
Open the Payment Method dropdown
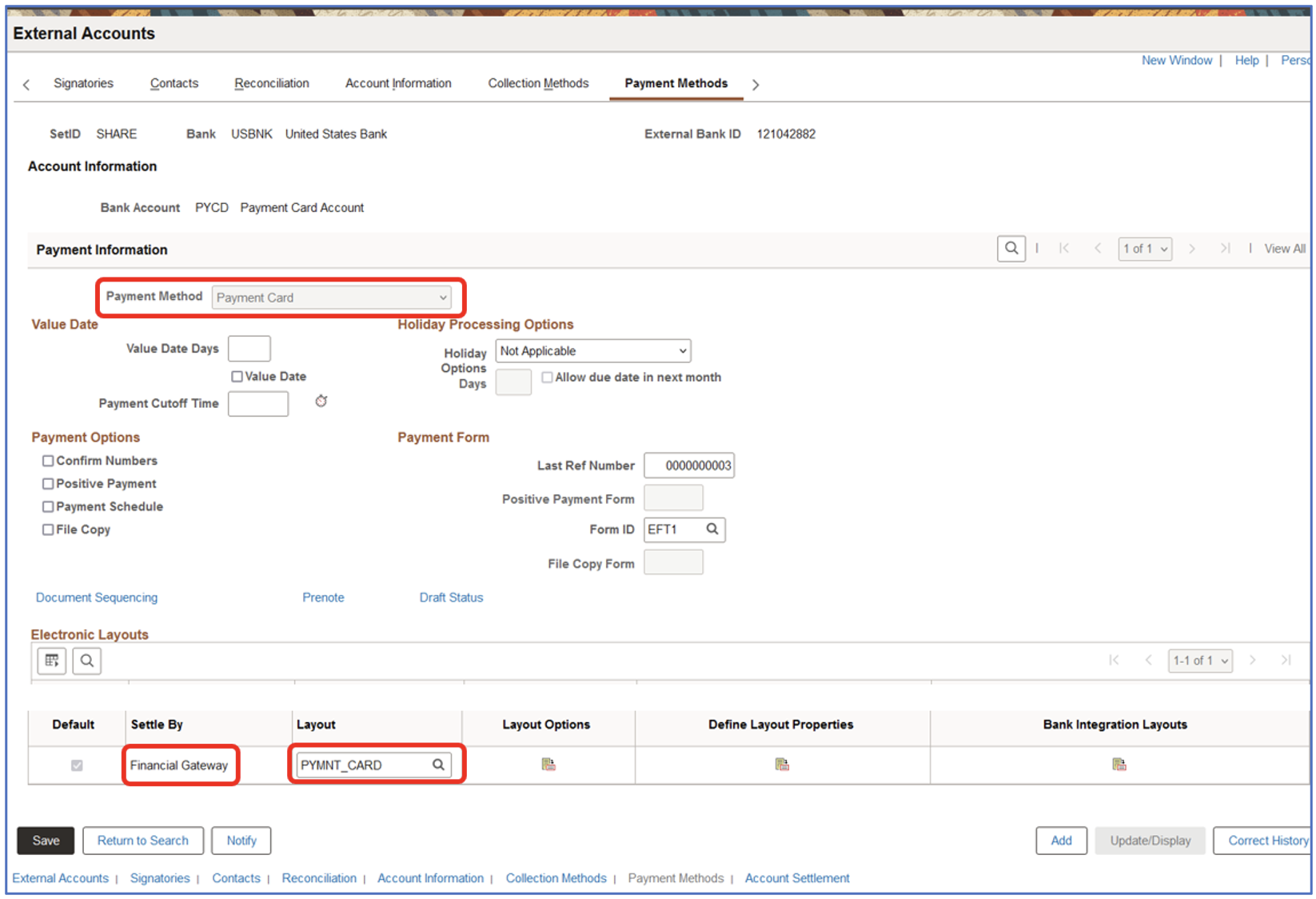(332, 298)
